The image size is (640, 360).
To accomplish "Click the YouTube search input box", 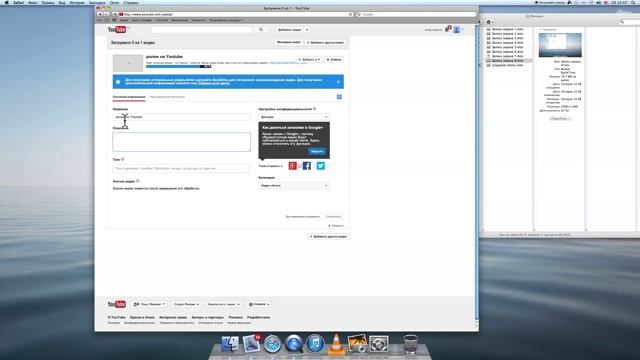I will pos(202,29).
